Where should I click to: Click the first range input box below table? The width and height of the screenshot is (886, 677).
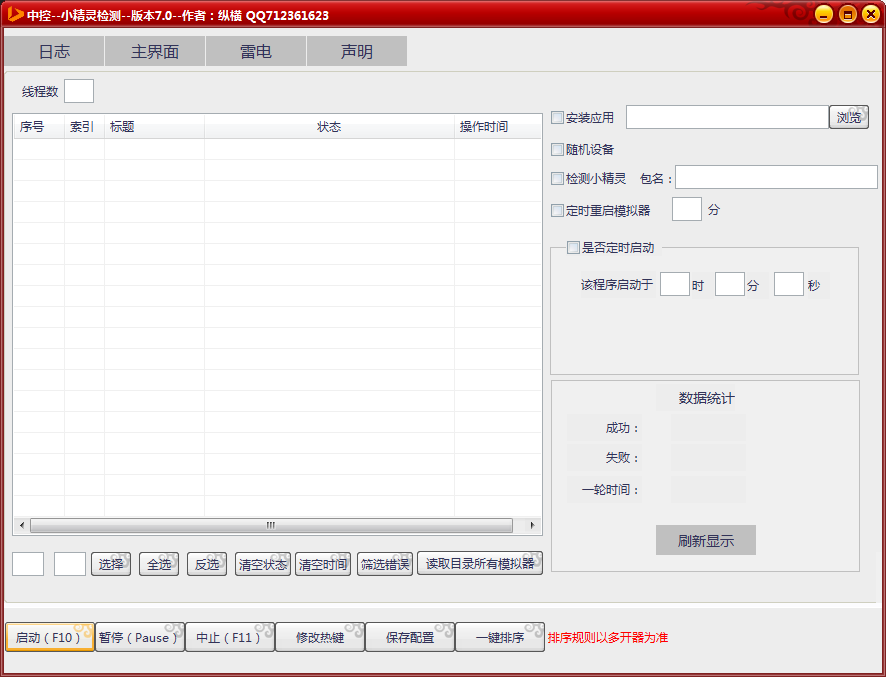[28, 564]
